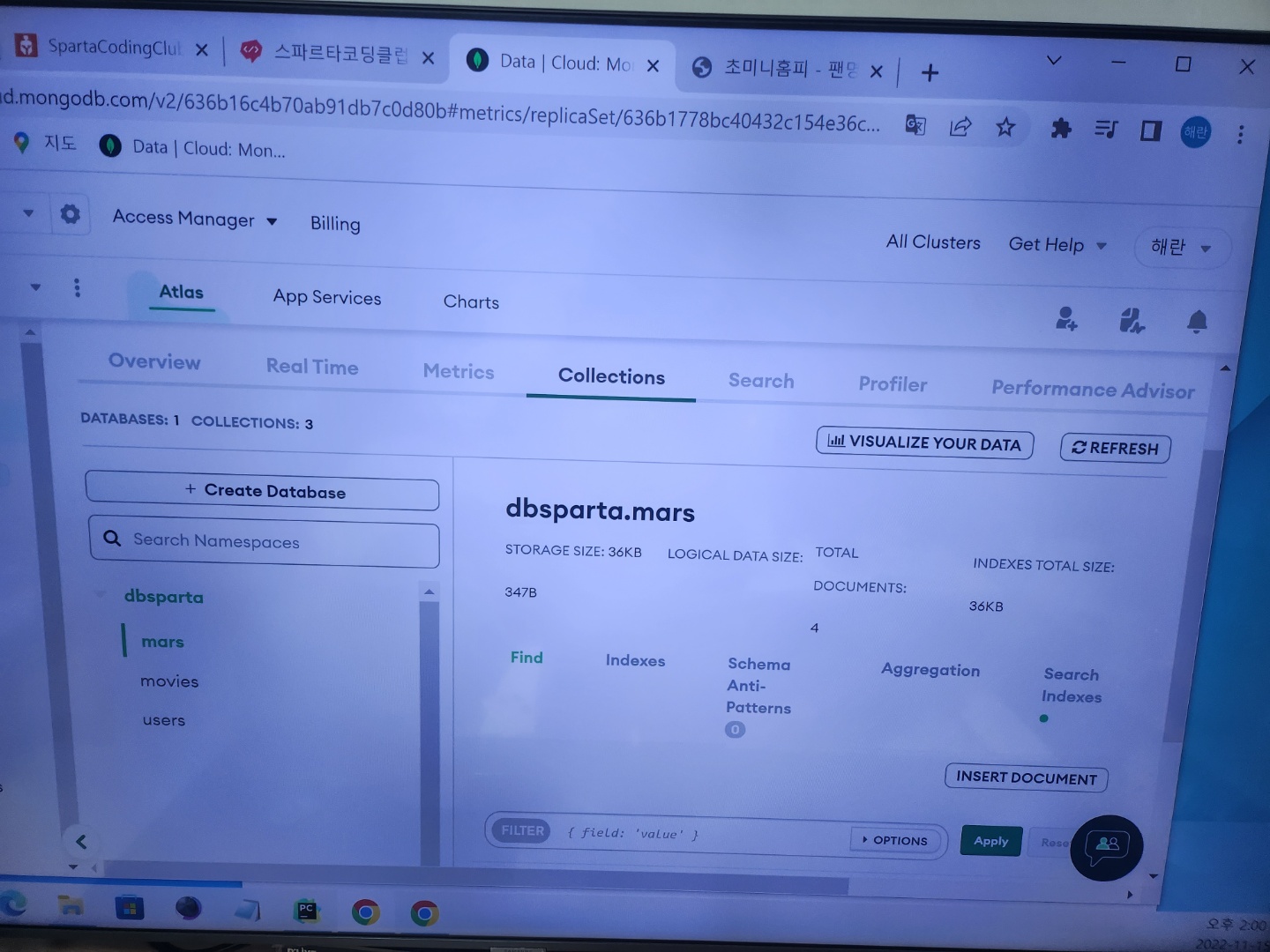
Task: Open the project activity feed icon
Action: tap(1132, 320)
